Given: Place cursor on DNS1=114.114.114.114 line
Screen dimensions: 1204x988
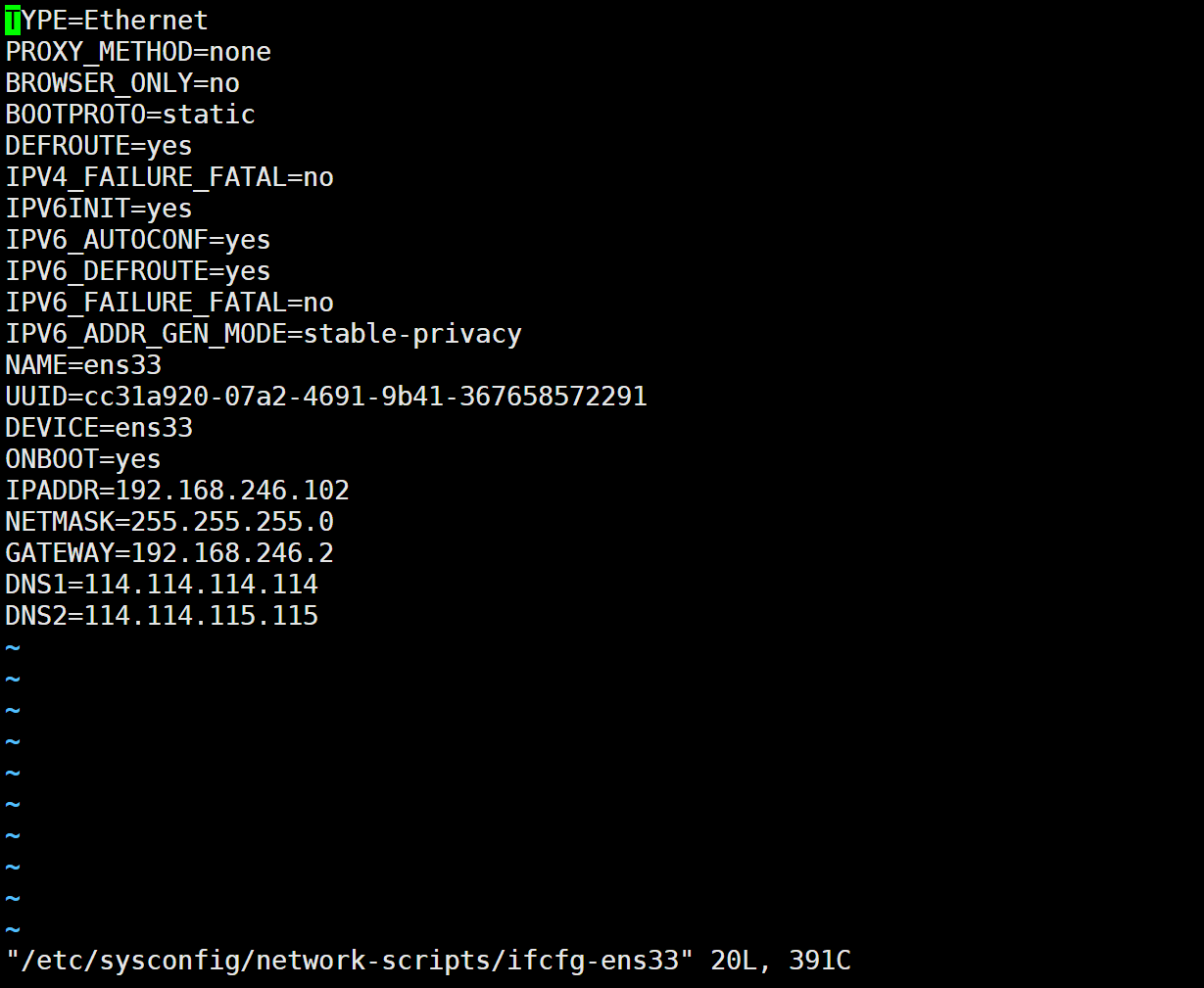Looking at the screenshot, I should click(162, 585).
